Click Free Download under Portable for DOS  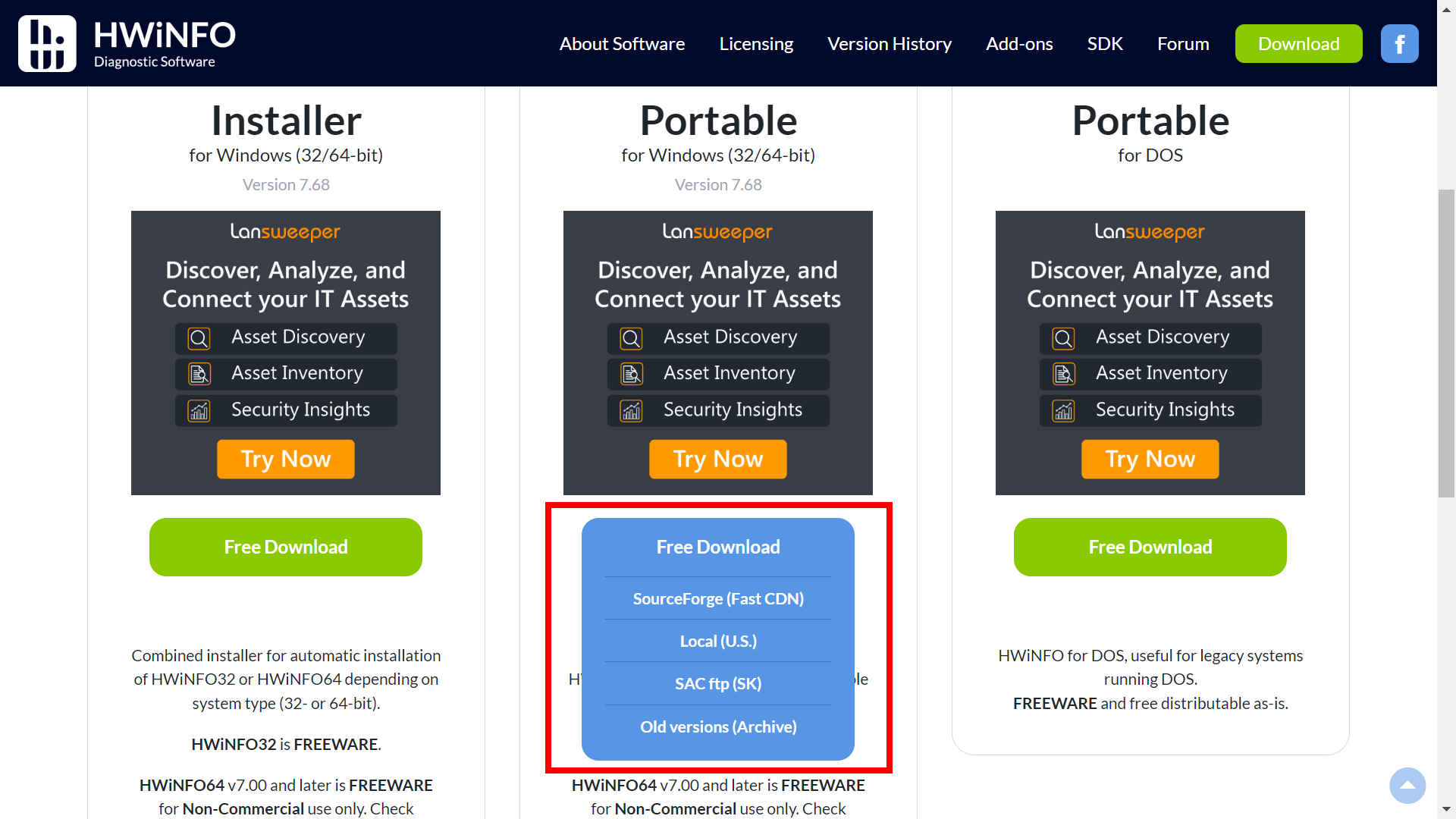coord(1150,547)
